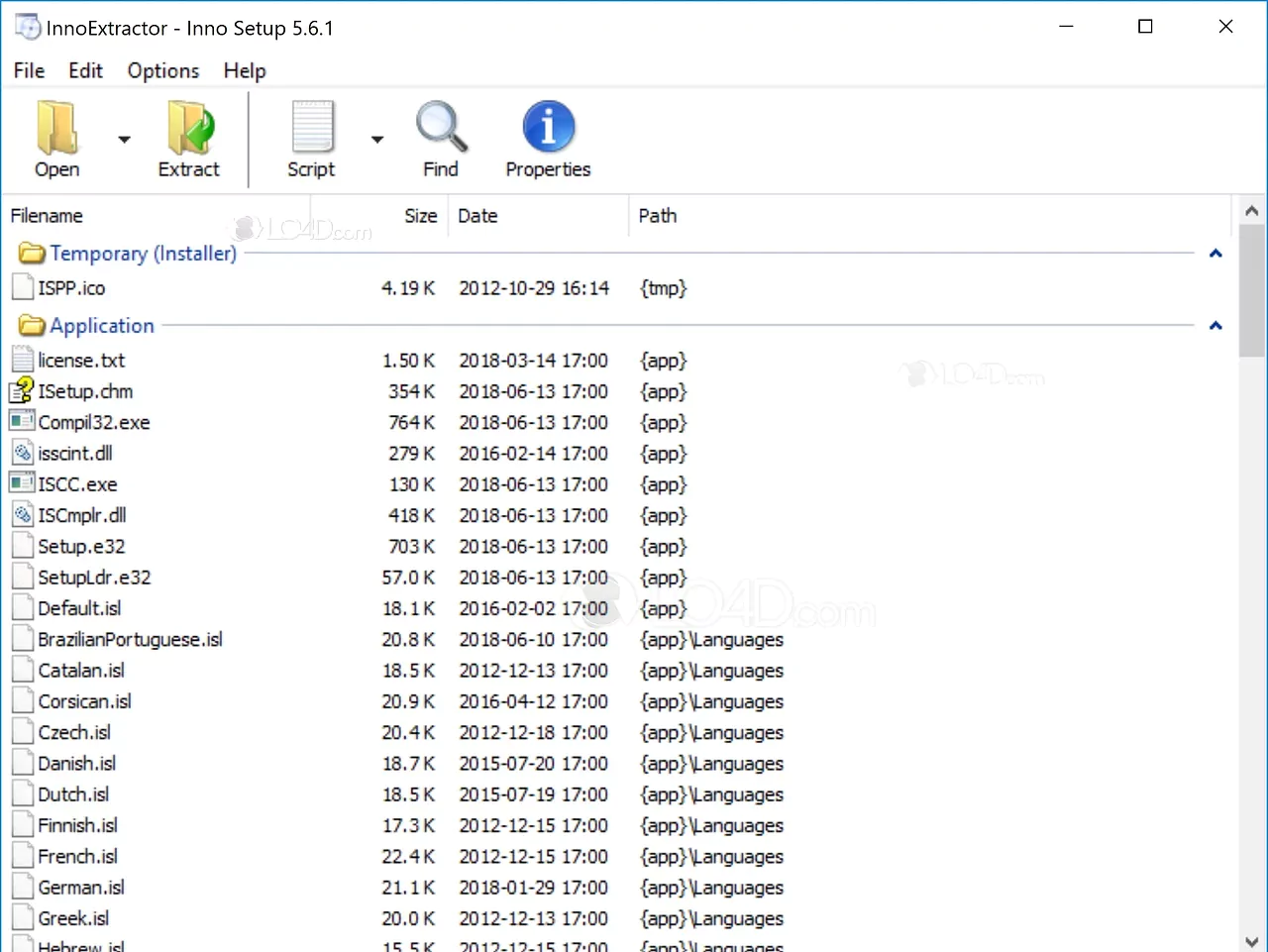Click the ISPP.ico file icon
1268x952 pixels.
click(x=22, y=287)
